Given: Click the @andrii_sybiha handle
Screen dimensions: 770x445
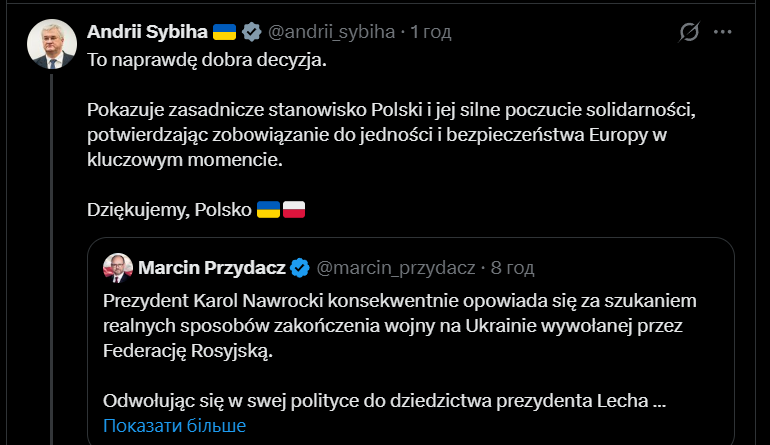Looking at the screenshot, I should 331,32.
